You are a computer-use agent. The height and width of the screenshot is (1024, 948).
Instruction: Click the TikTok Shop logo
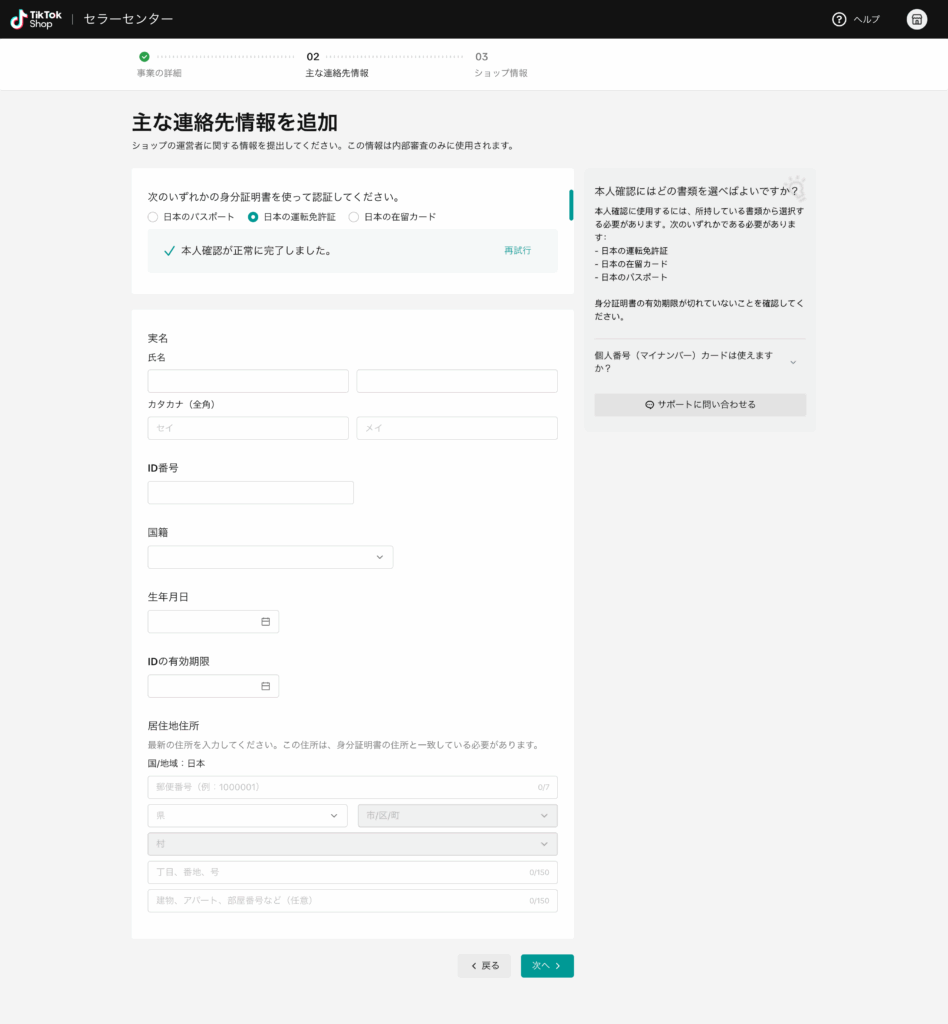tap(36, 19)
